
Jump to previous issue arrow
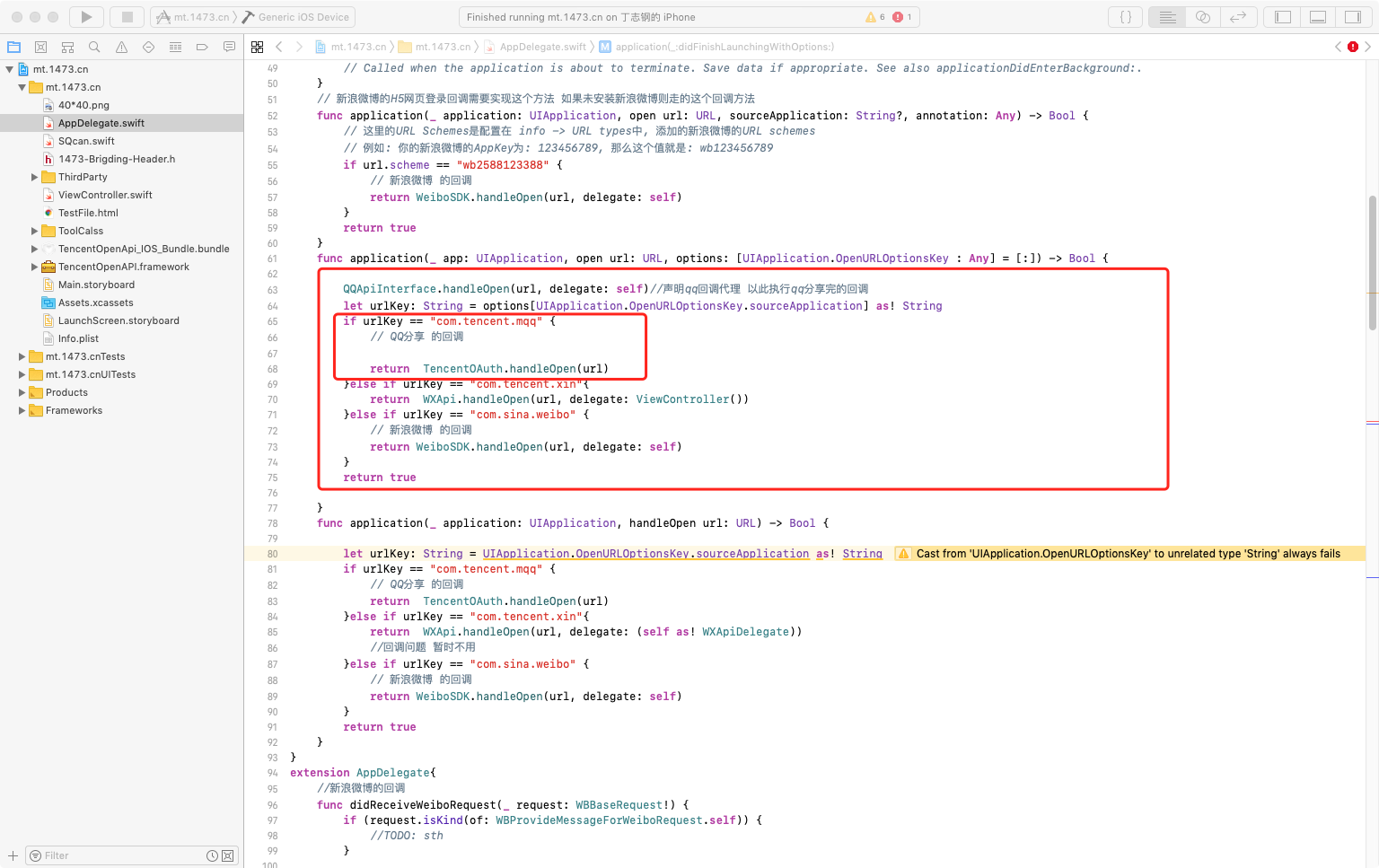point(1338,47)
